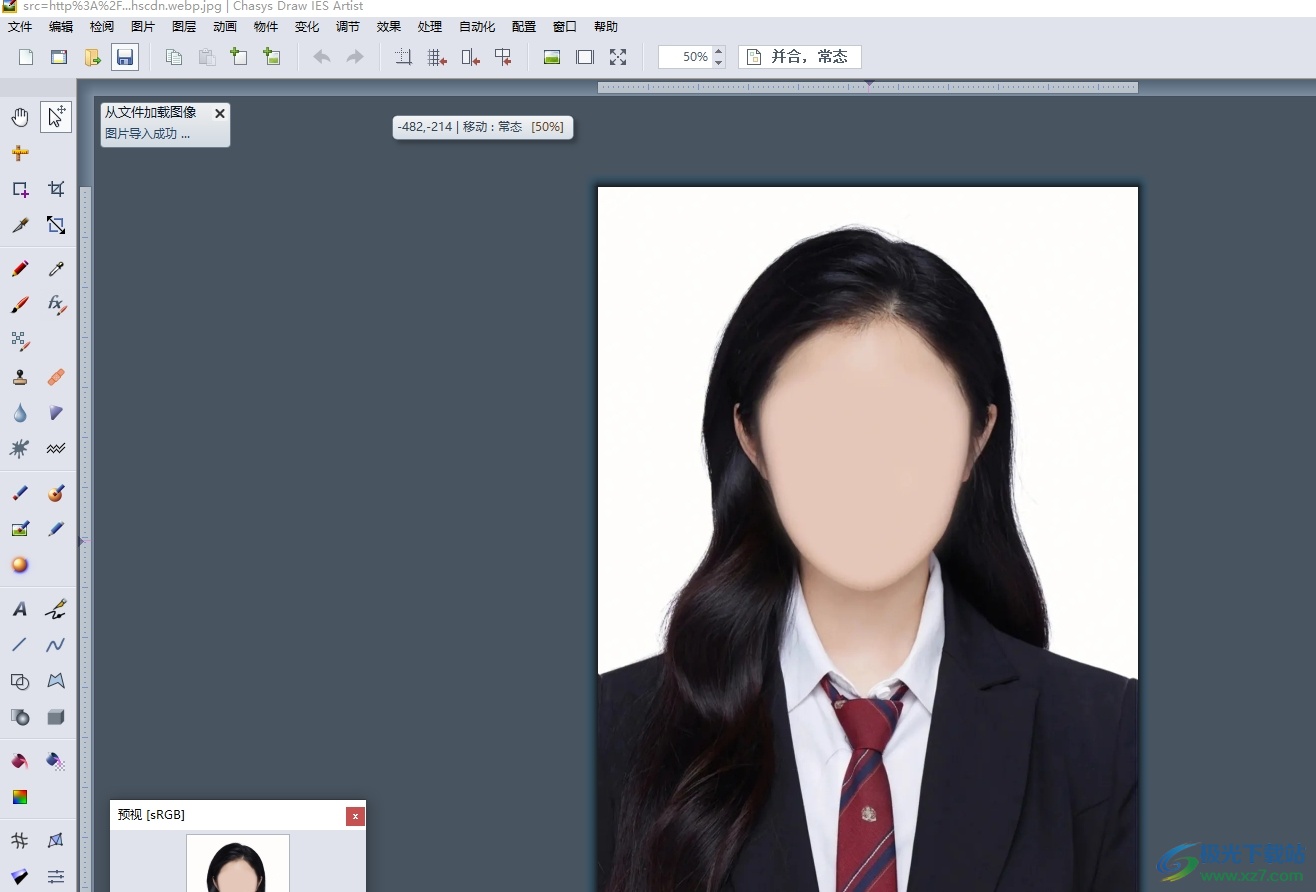Close the 预视 [sRGB] preview panel
Screen dimensions: 1316x892
(x=355, y=816)
